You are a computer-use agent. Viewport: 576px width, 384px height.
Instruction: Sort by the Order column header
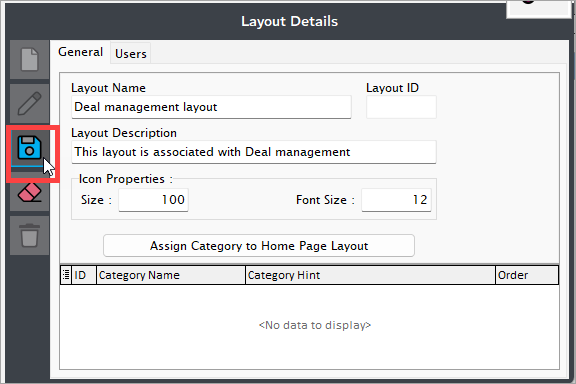(x=527, y=275)
